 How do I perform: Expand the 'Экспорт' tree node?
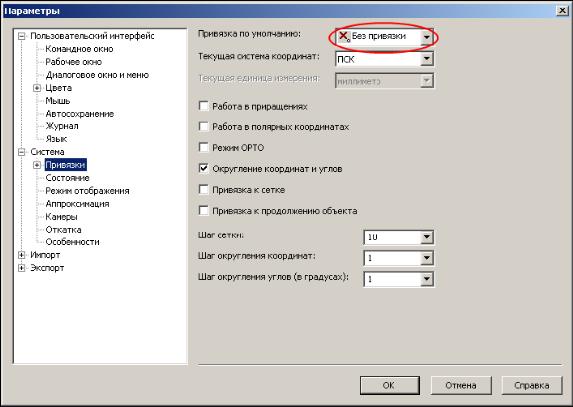click(22, 268)
